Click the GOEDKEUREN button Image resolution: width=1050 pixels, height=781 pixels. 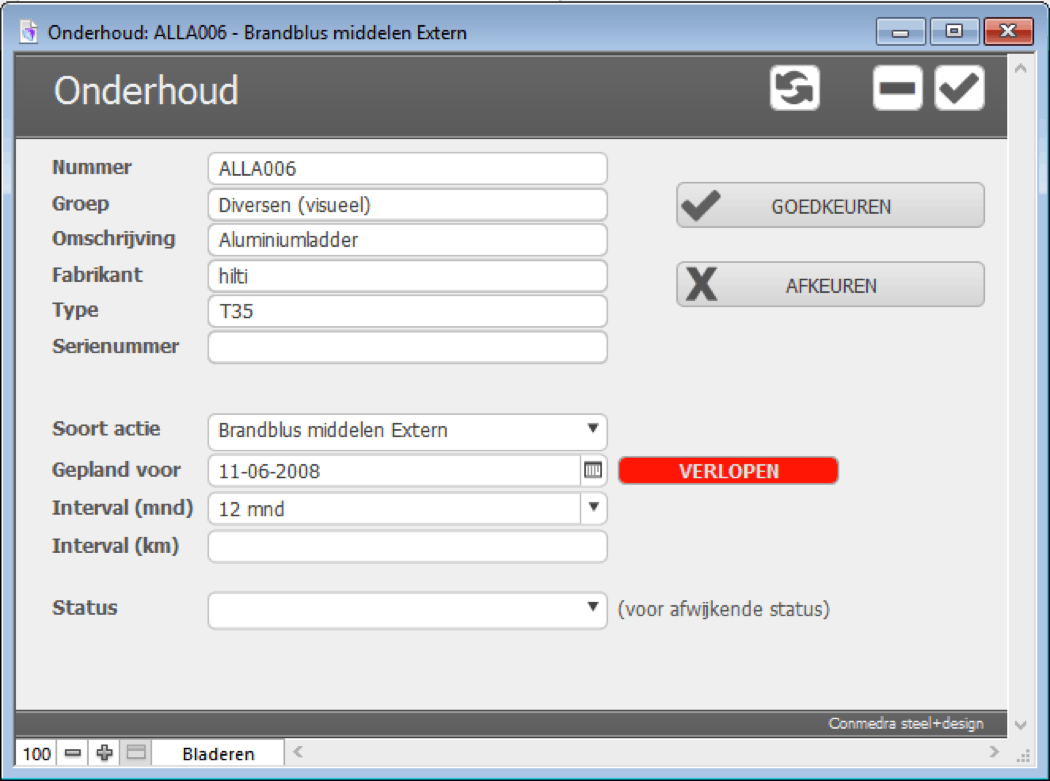[829, 205]
